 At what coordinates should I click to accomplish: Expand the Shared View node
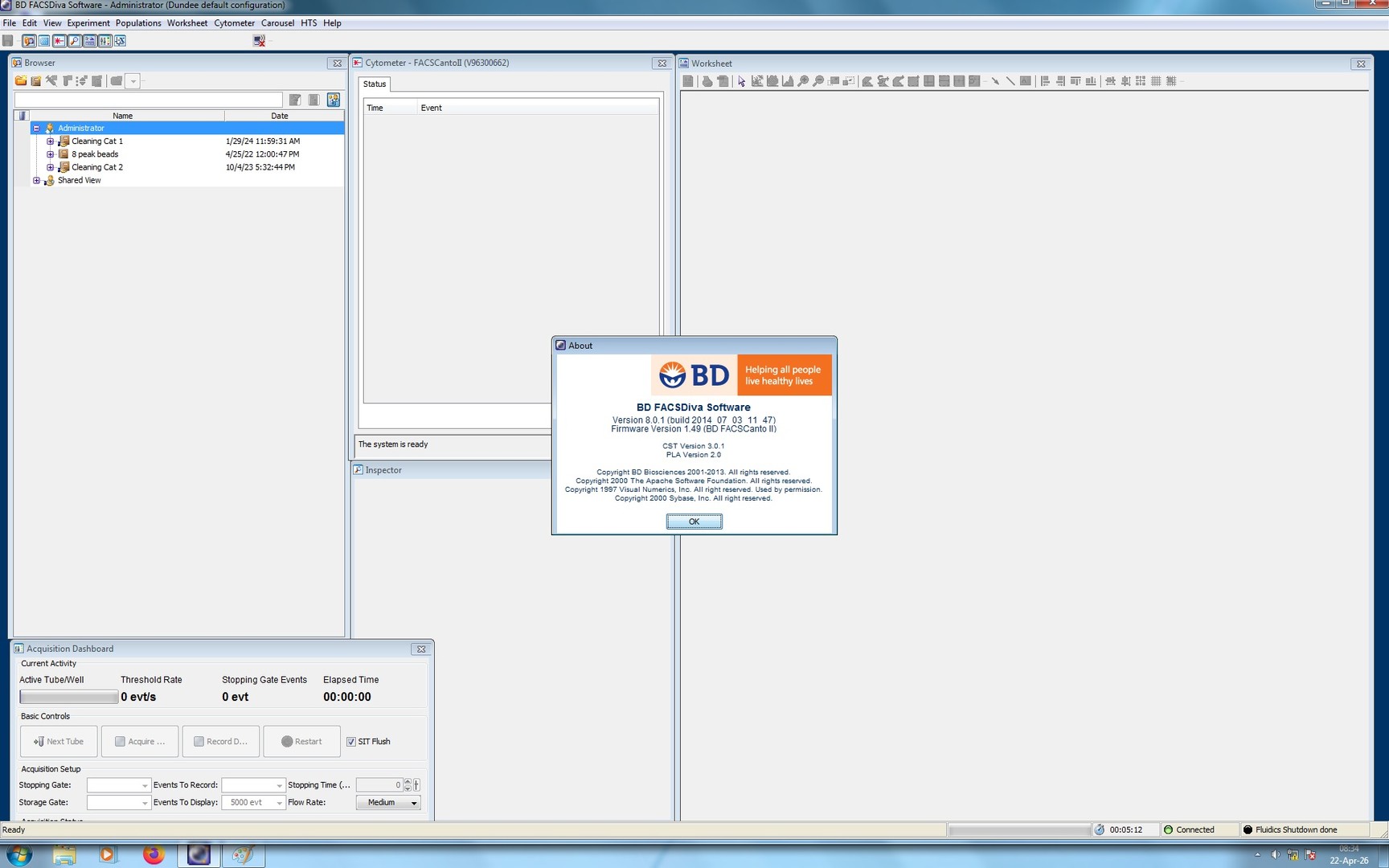coord(36,181)
